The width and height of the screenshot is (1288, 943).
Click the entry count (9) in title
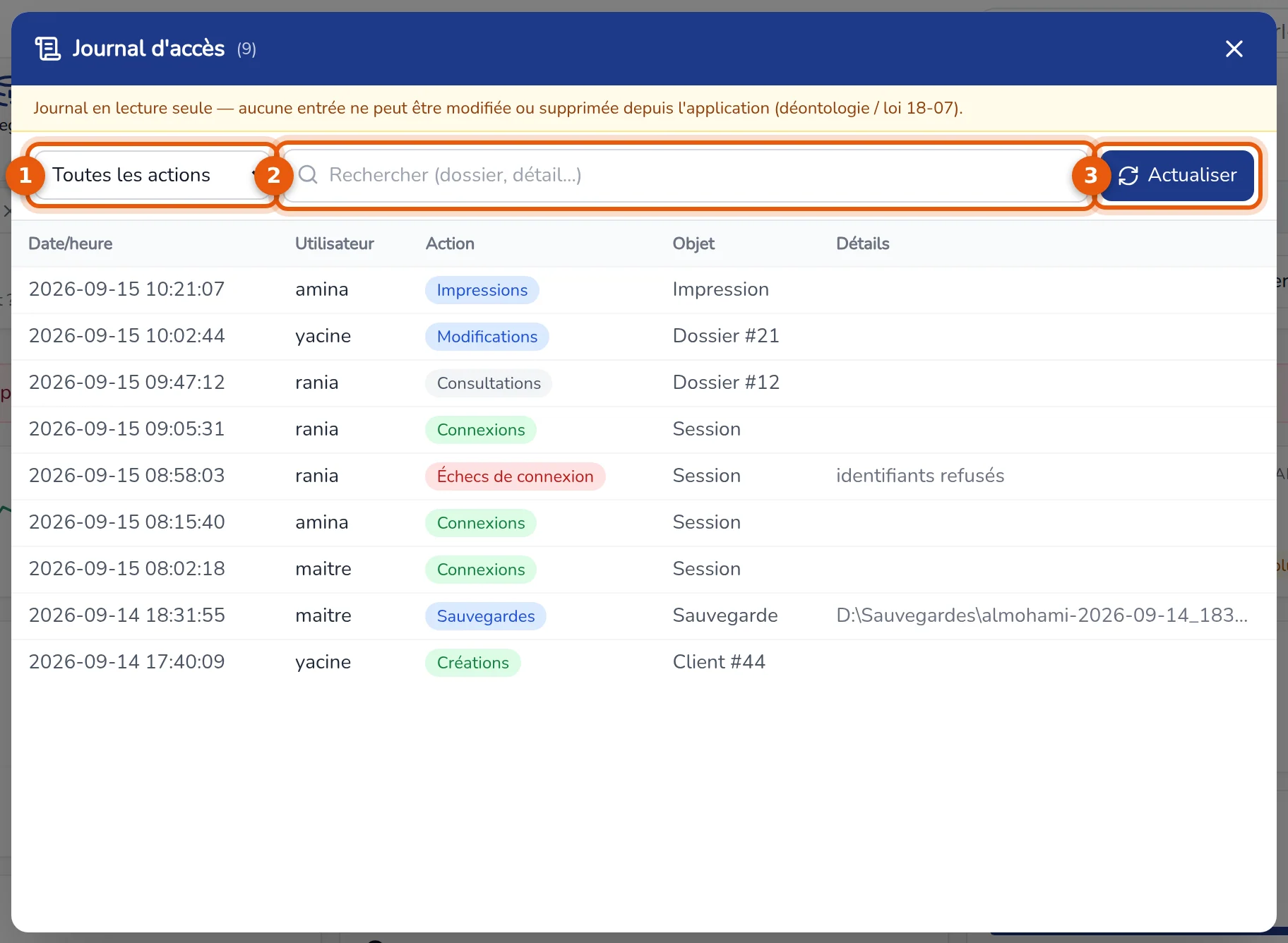pyautogui.click(x=246, y=49)
